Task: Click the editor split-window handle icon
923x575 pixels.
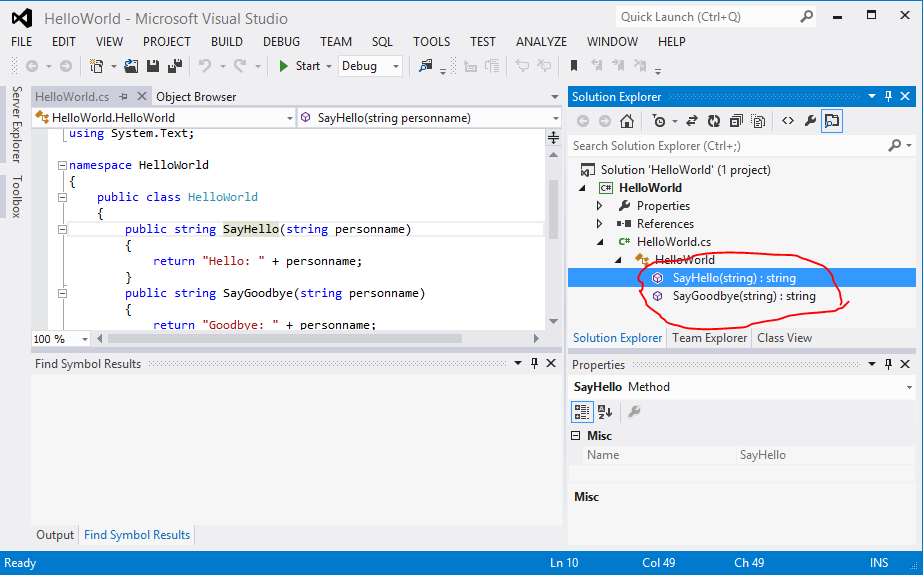Action: coord(553,138)
